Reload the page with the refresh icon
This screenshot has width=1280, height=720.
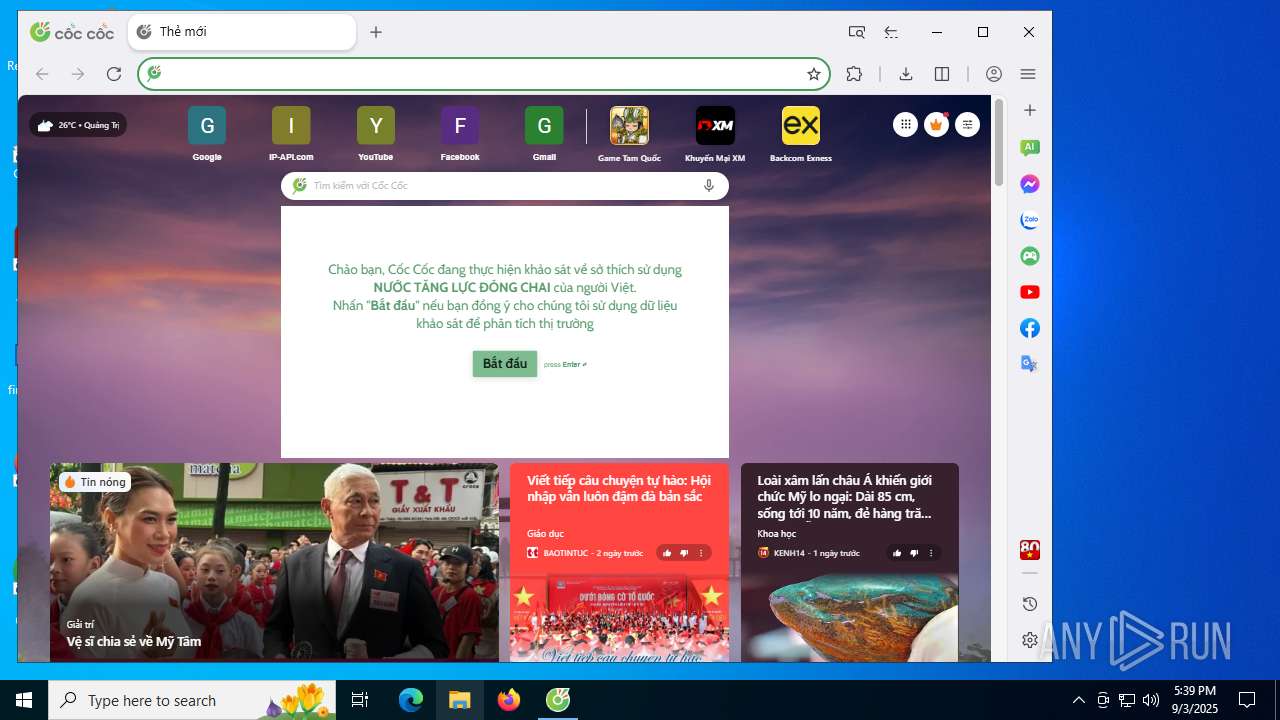[114, 74]
